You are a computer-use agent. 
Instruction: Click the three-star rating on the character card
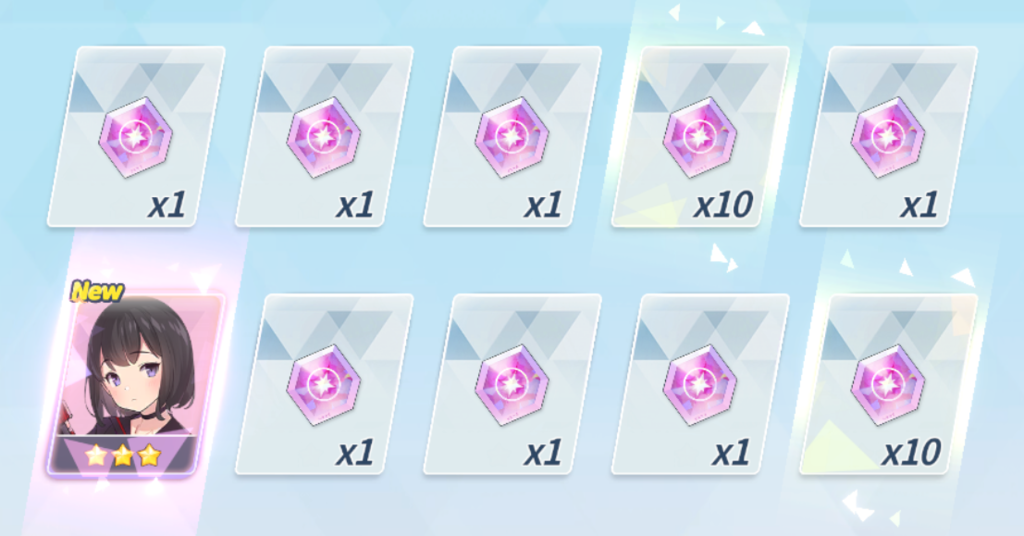123,455
